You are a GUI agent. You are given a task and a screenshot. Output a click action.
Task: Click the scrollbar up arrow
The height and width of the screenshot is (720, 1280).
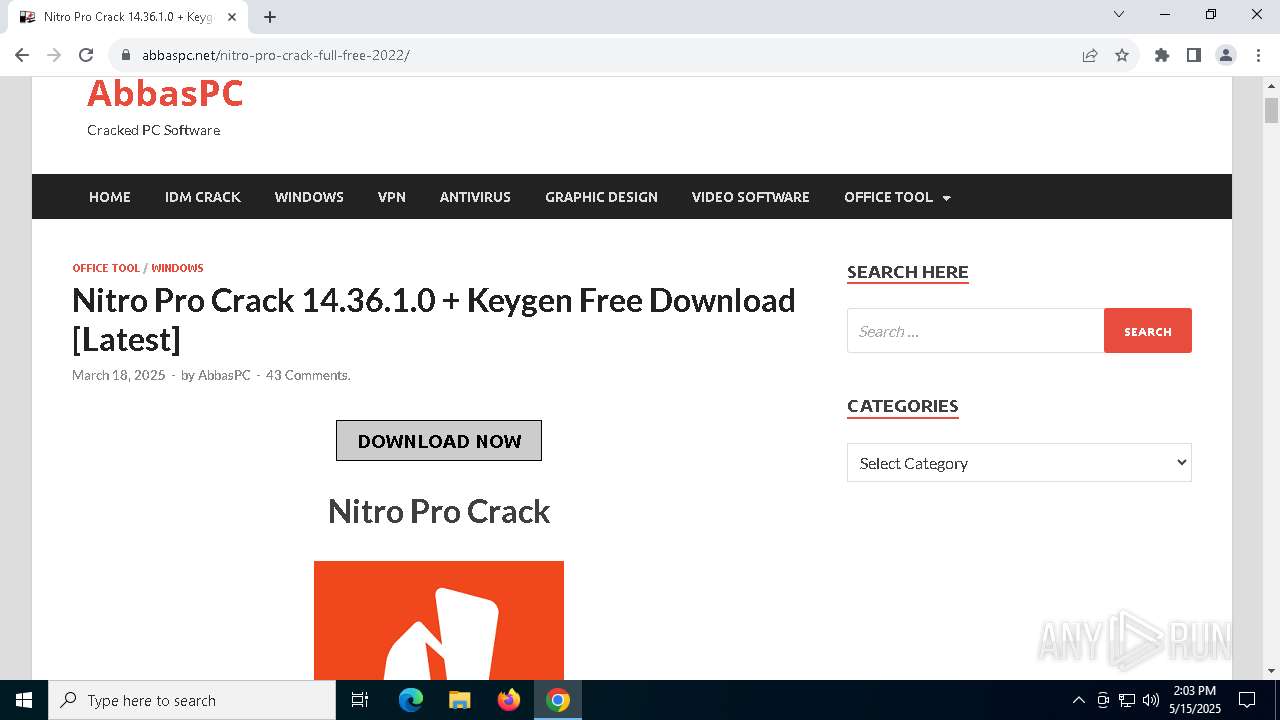(1272, 85)
